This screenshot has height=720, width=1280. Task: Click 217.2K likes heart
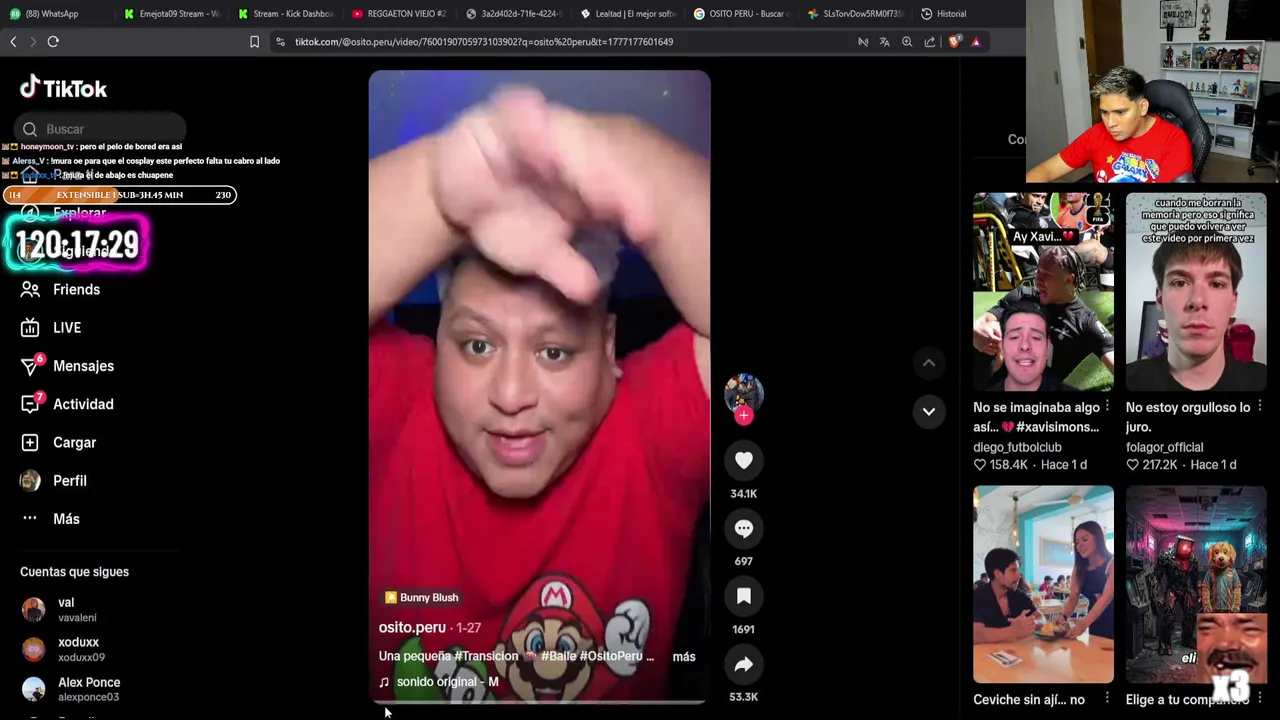pyautogui.click(x=1132, y=465)
